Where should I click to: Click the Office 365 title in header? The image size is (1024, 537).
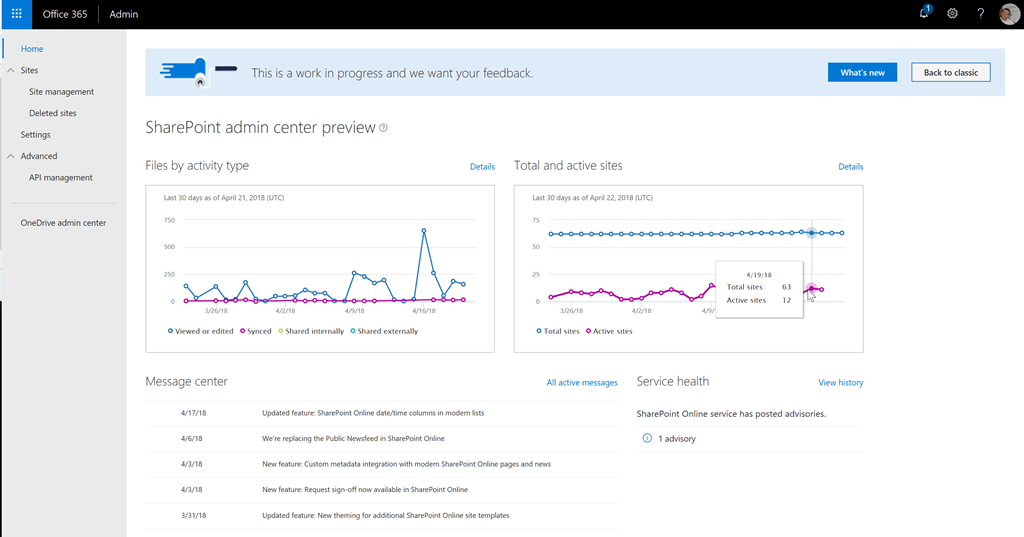click(x=65, y=14)
